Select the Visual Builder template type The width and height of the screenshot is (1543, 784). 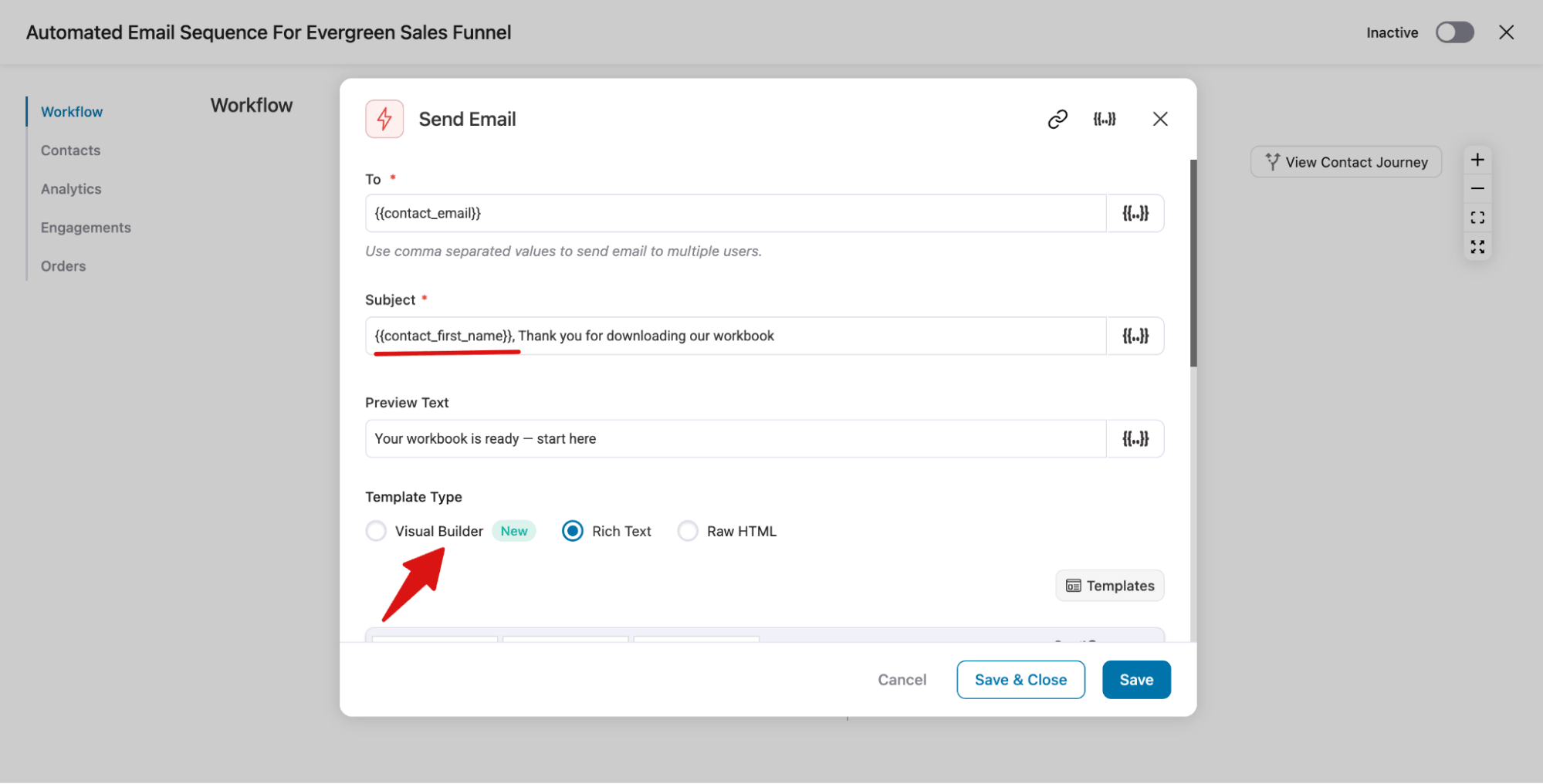[x=376, y=531]
